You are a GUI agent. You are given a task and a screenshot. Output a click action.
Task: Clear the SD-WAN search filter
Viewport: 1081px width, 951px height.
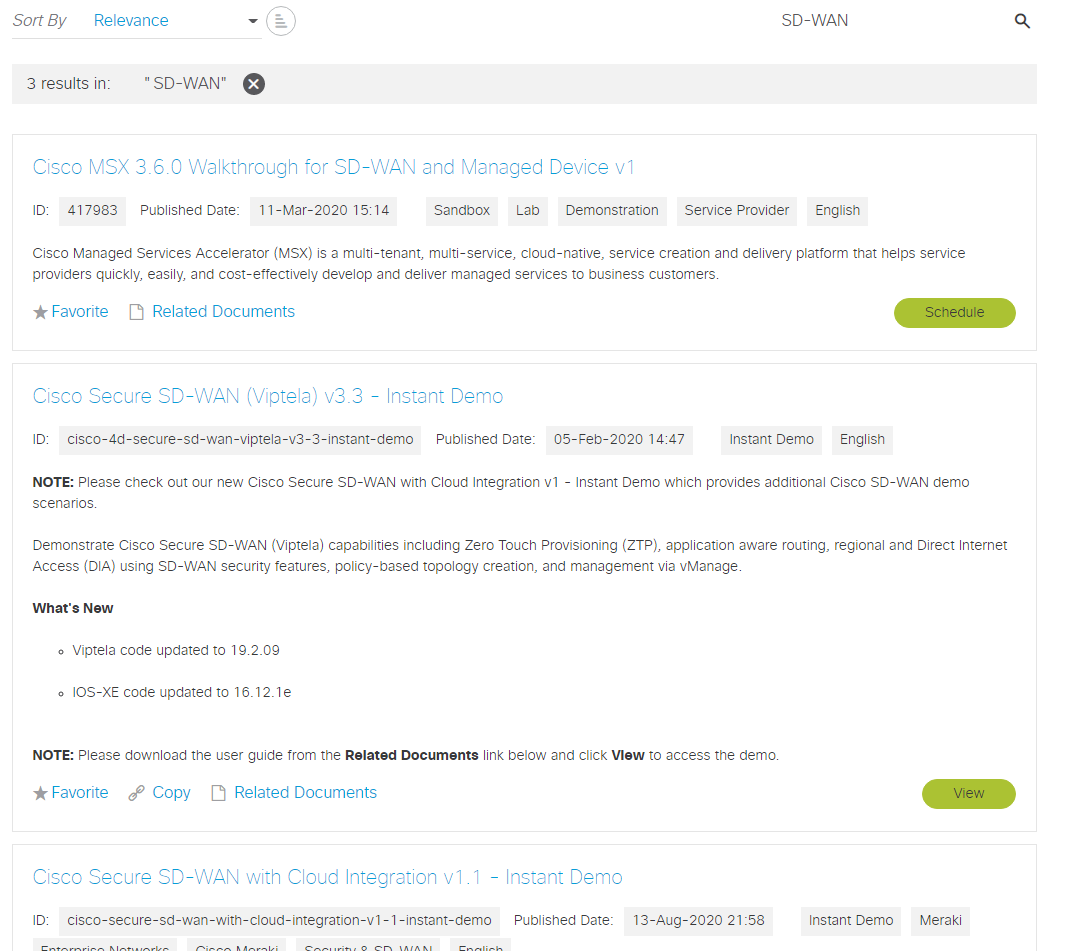coord(254,84)
